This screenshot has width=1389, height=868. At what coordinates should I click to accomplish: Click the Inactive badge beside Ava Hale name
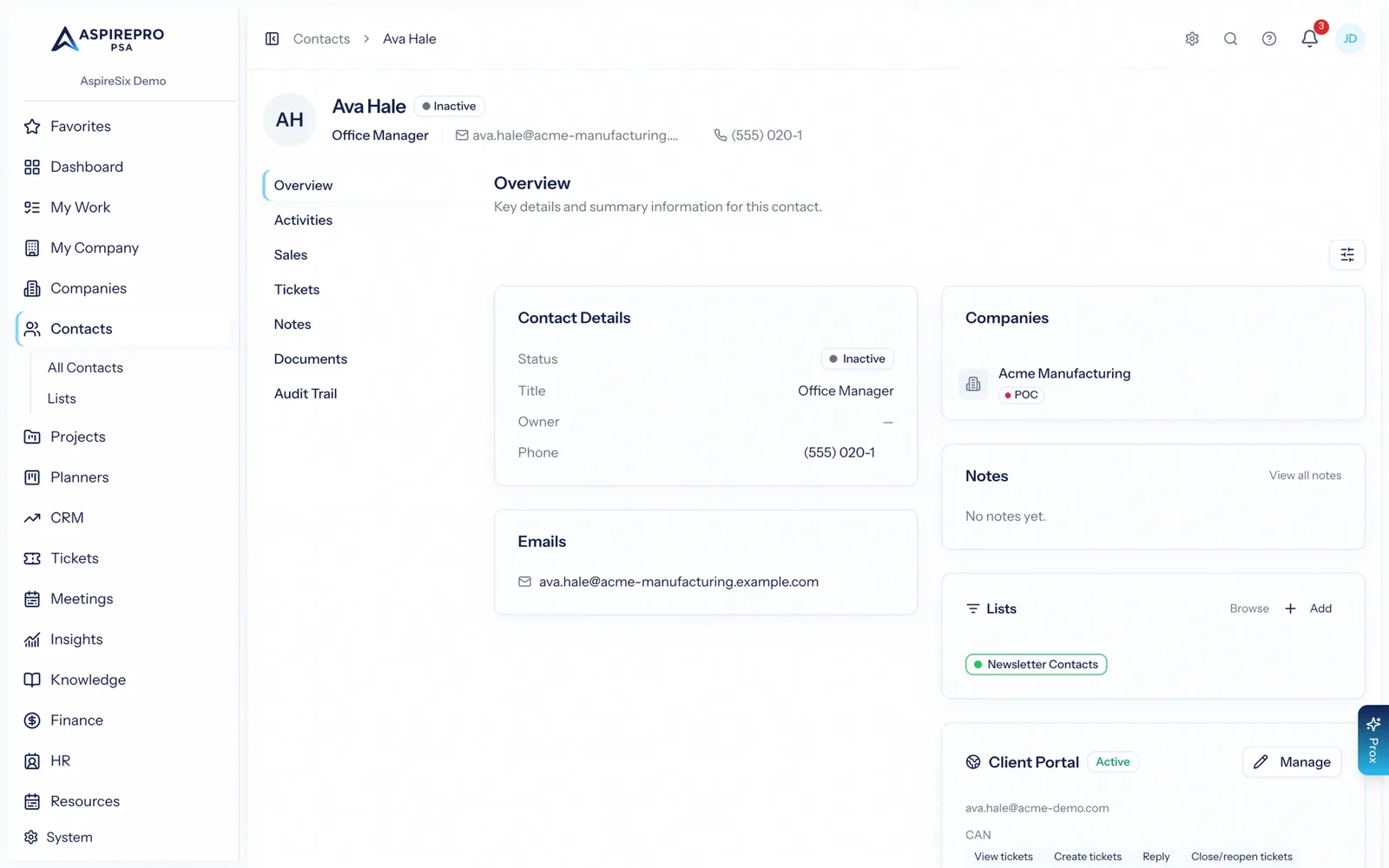(x=449, y=106)
